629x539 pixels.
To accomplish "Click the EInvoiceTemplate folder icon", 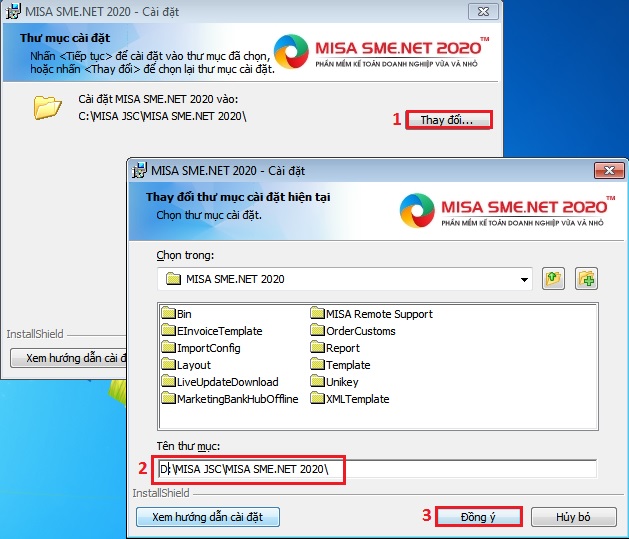I will (169, 330).
